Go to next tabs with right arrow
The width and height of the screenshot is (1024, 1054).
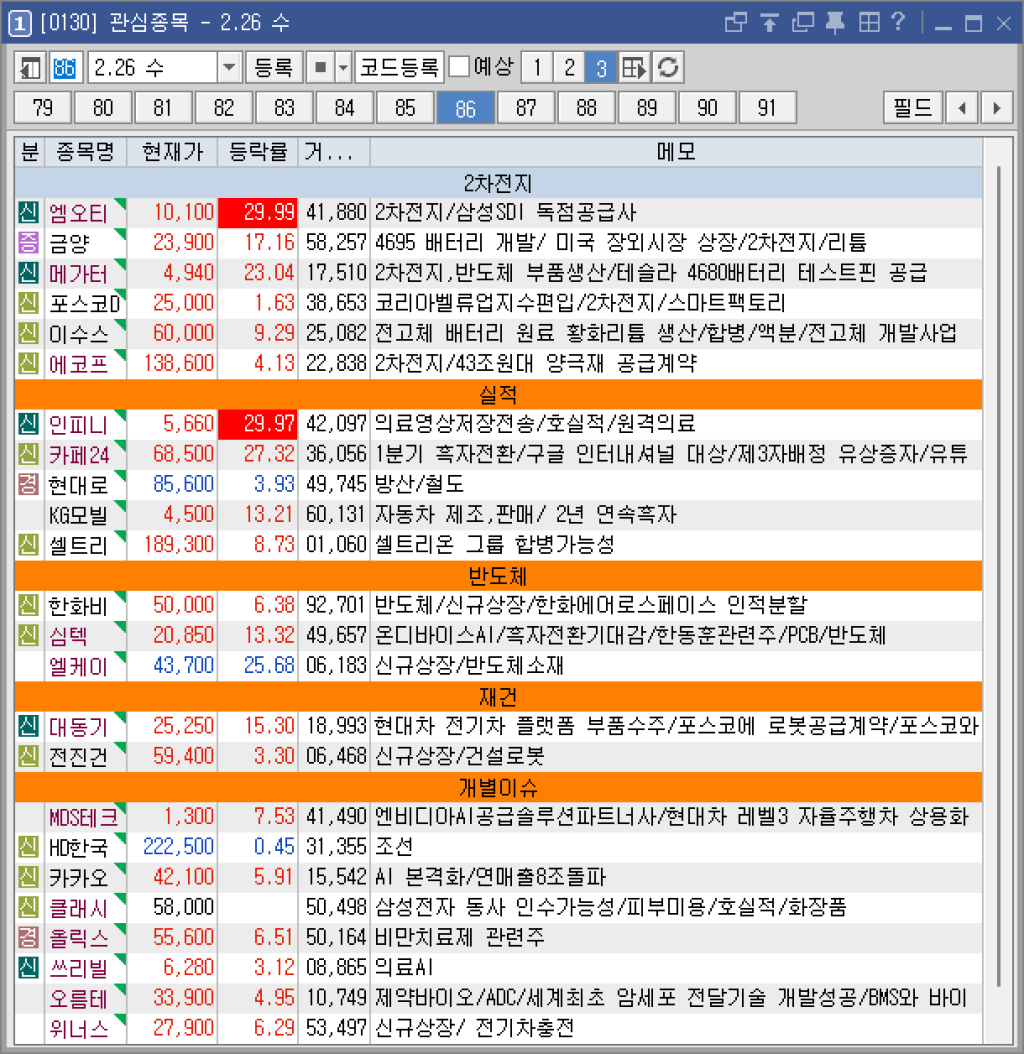[996, 108]
